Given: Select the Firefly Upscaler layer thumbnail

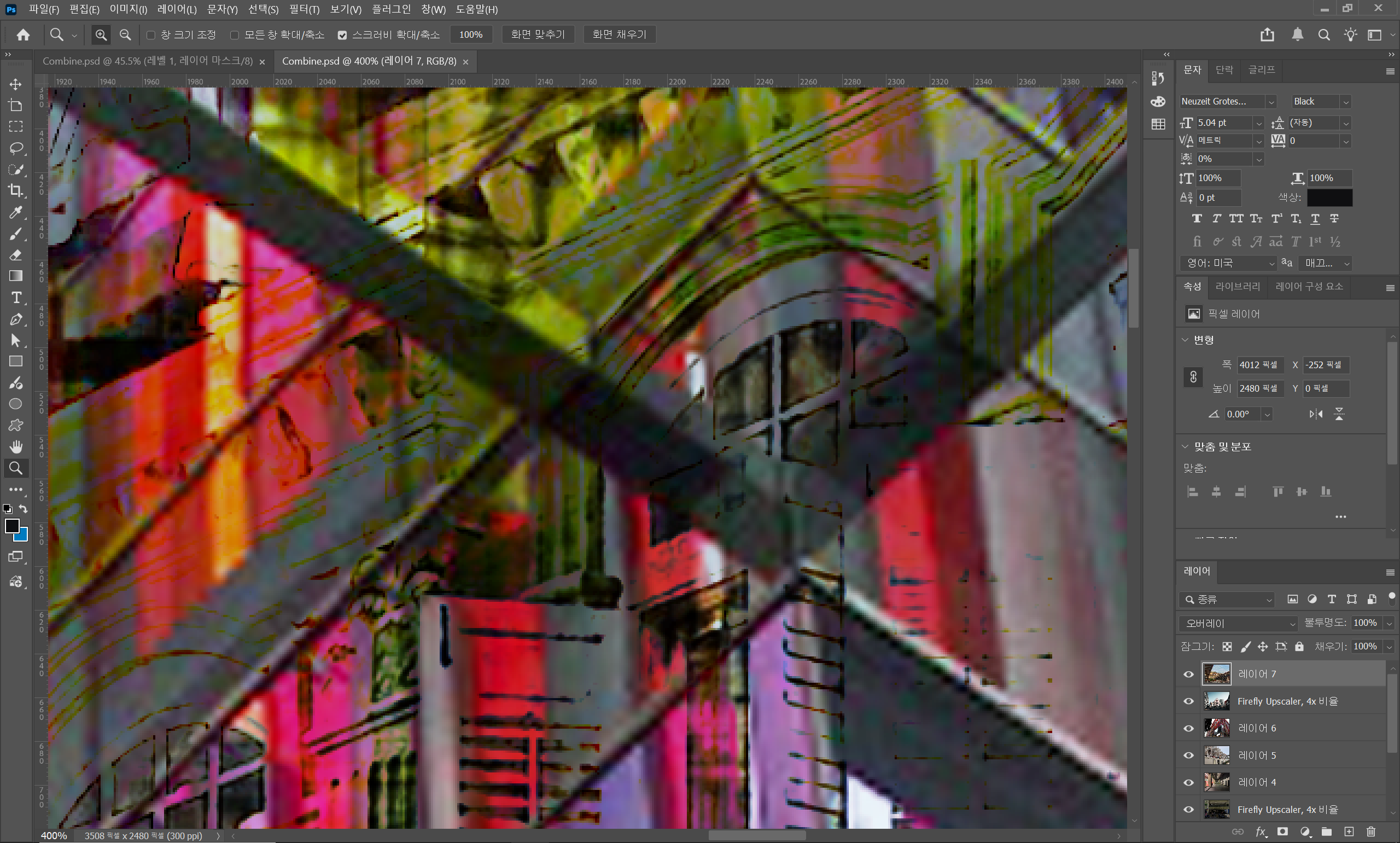Looking at the screenshot, I should 1217,700.
